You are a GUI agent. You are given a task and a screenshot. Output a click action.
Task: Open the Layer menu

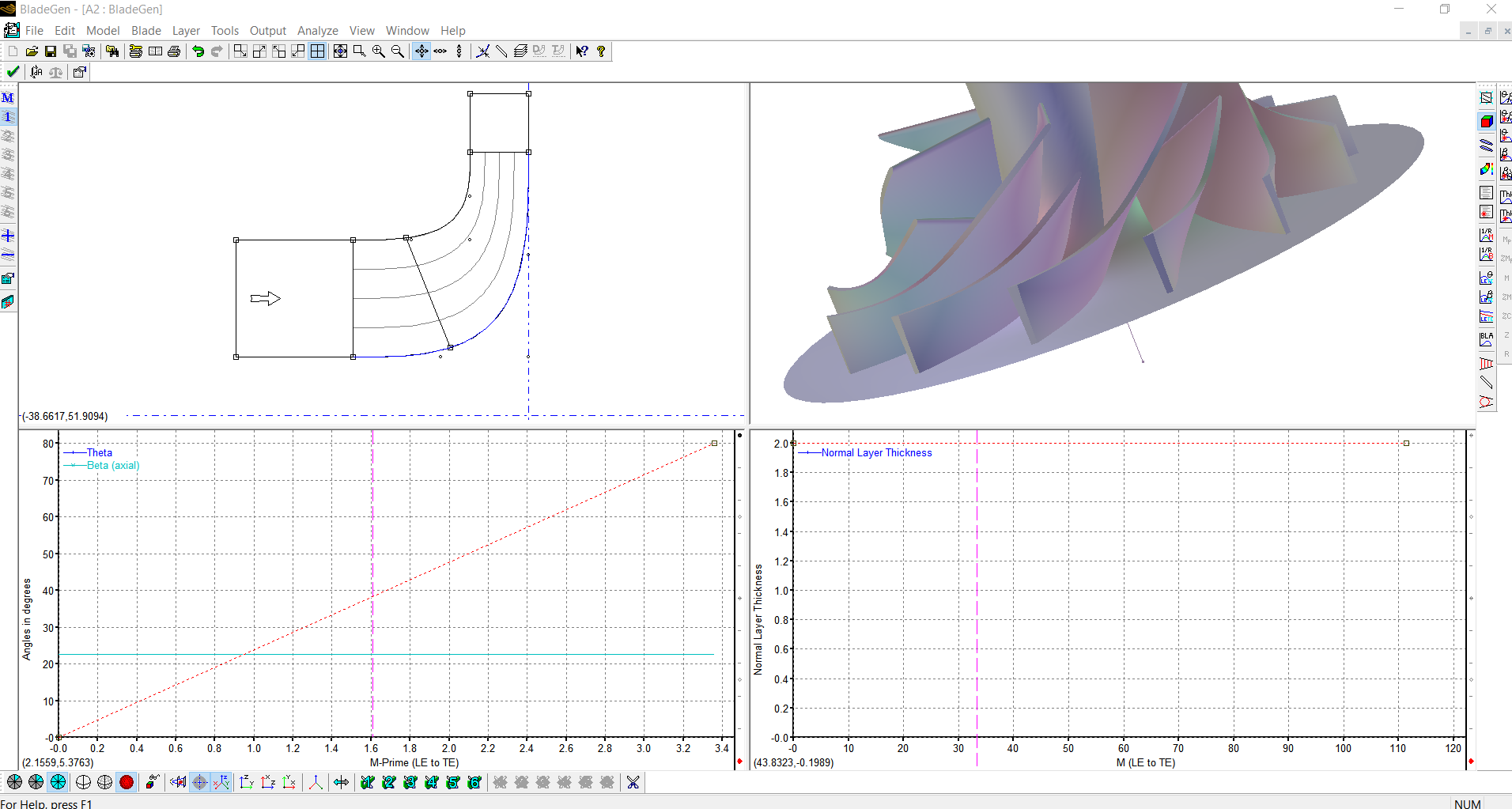(186, 31)
